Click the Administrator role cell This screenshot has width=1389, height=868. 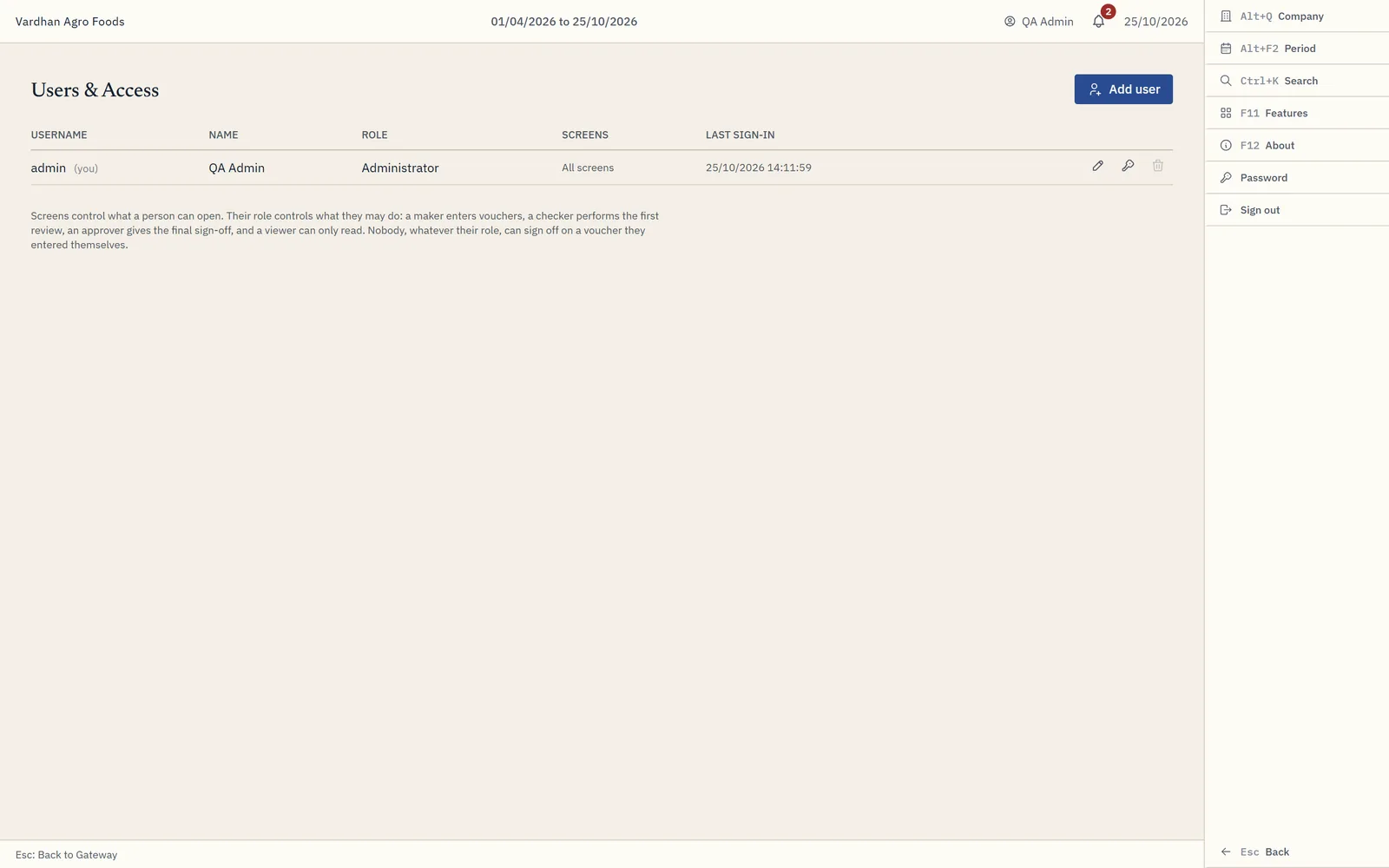(400, 168)
